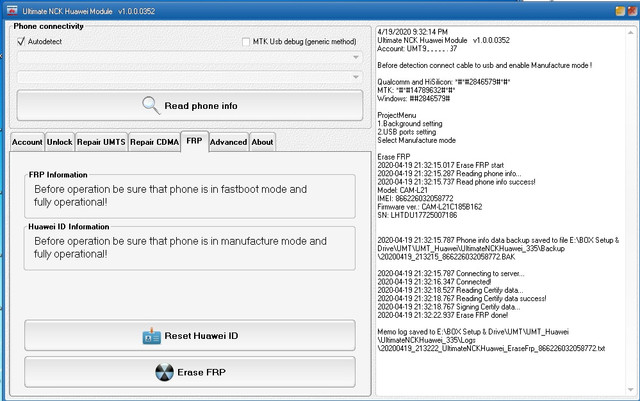Click the 'Erase FRP done!' log line
The height and width of the screenshot is (401, 640).
pos(442,315)
